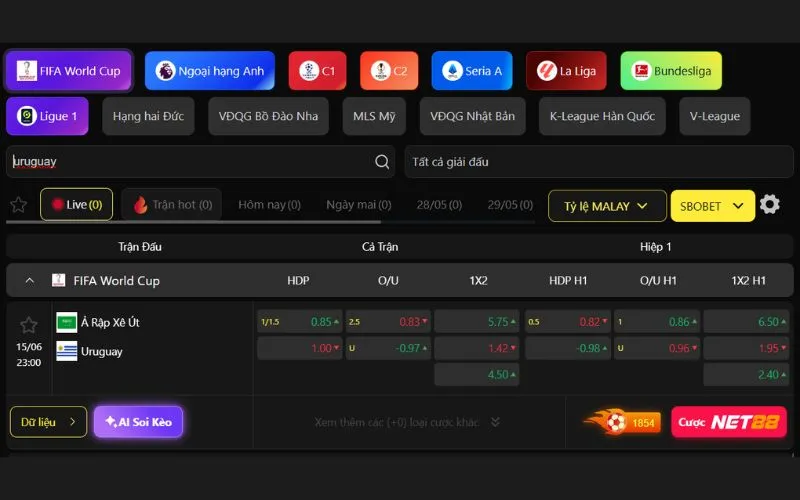Viewport: 800px width, 500px height.
Task: Select O/U H1 odds 0.86
Action: [x=657, y=322]
